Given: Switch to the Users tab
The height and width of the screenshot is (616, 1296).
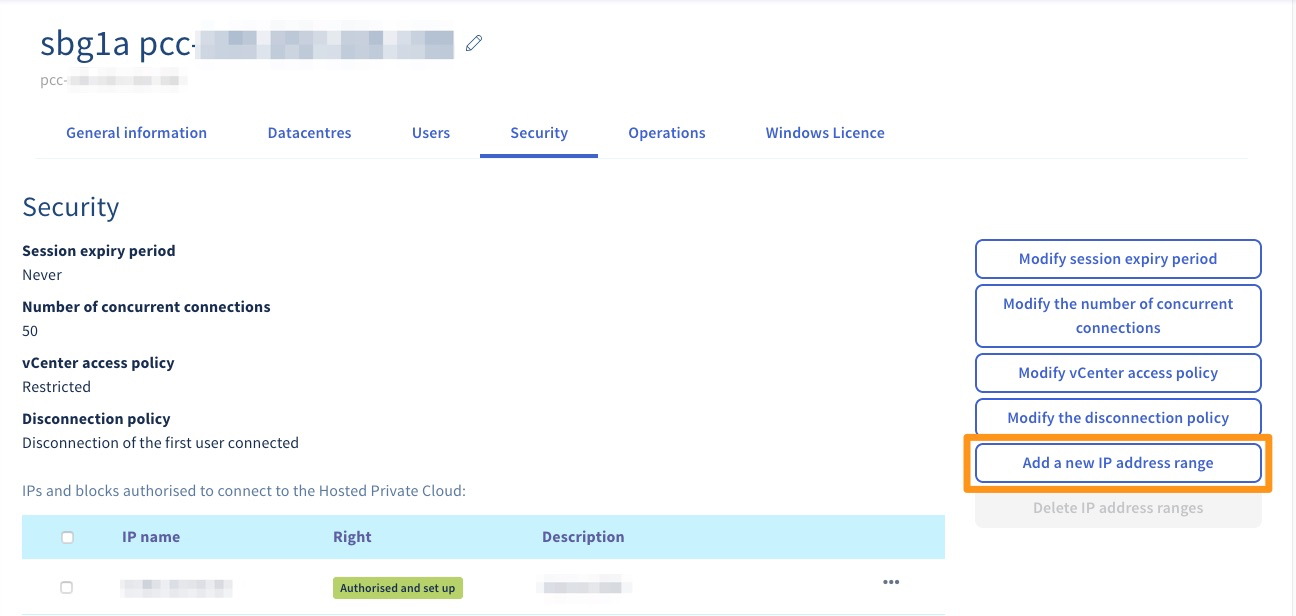Looking at the screenshot, I should coord(430,132).
